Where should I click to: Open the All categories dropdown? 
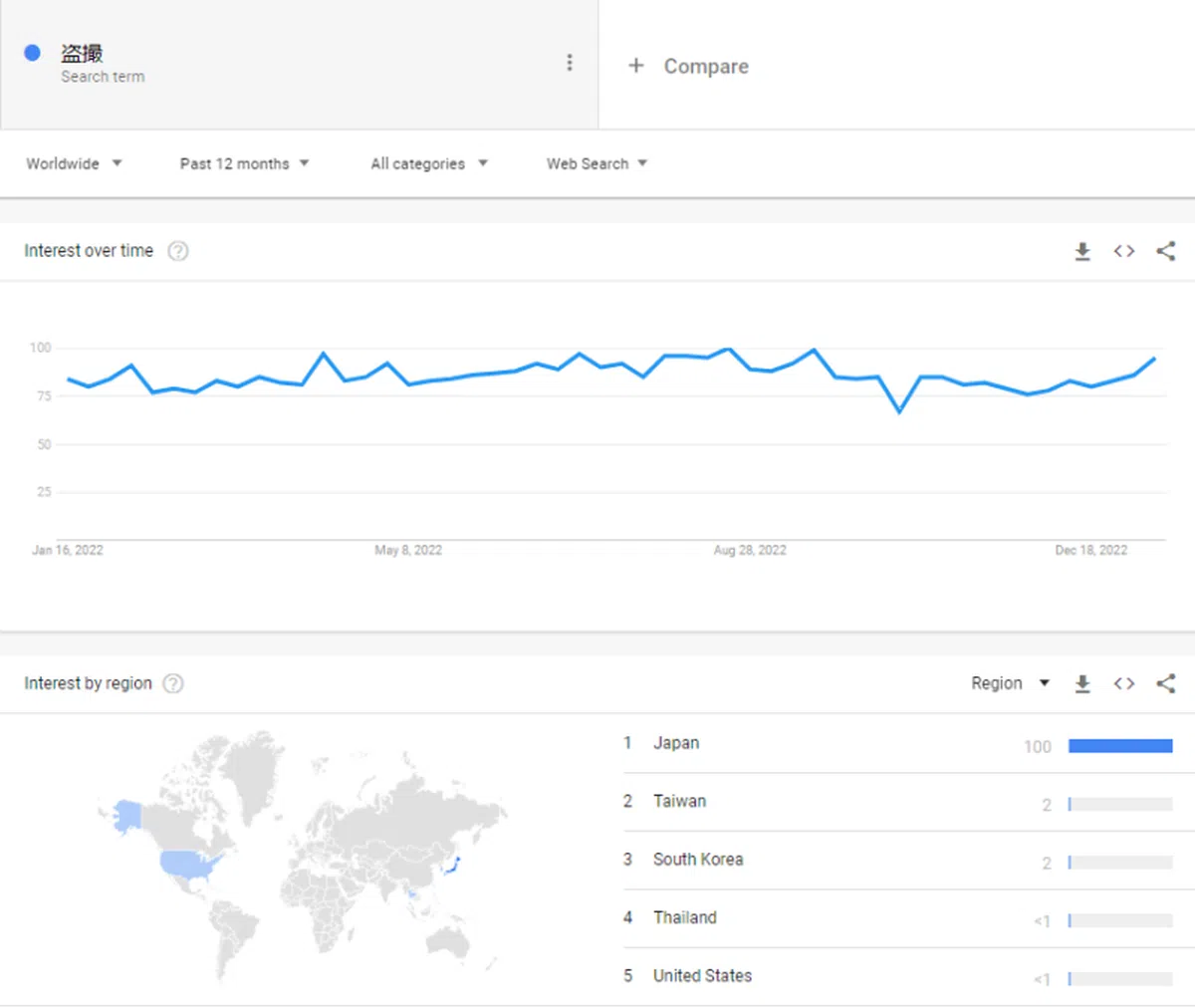pyautogui.click(x=429, y=163)
